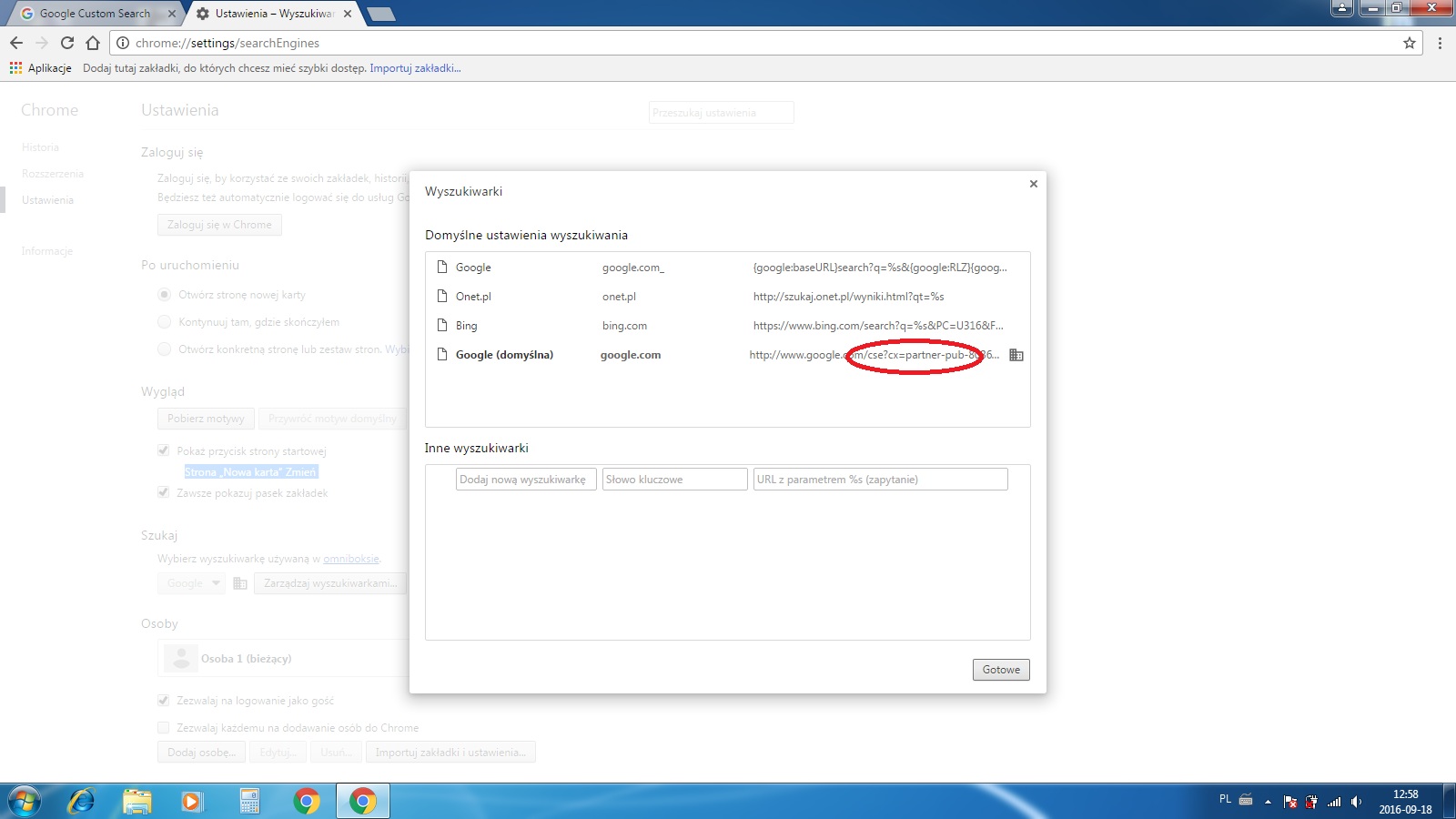Click the Gotowe button
The width and height of the screenshot is (1456, 819).
1001,670
